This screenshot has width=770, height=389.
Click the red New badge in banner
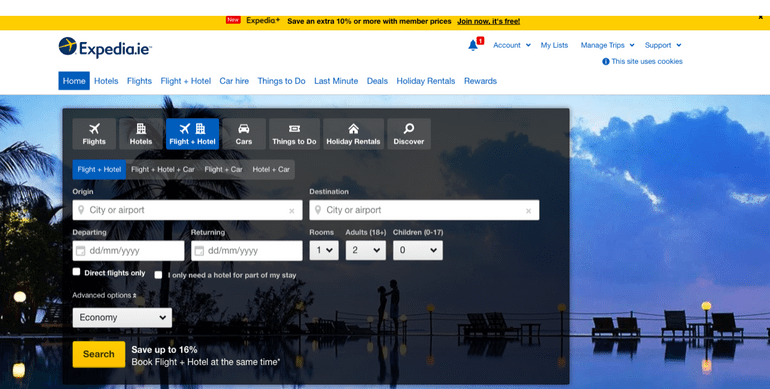233,20
